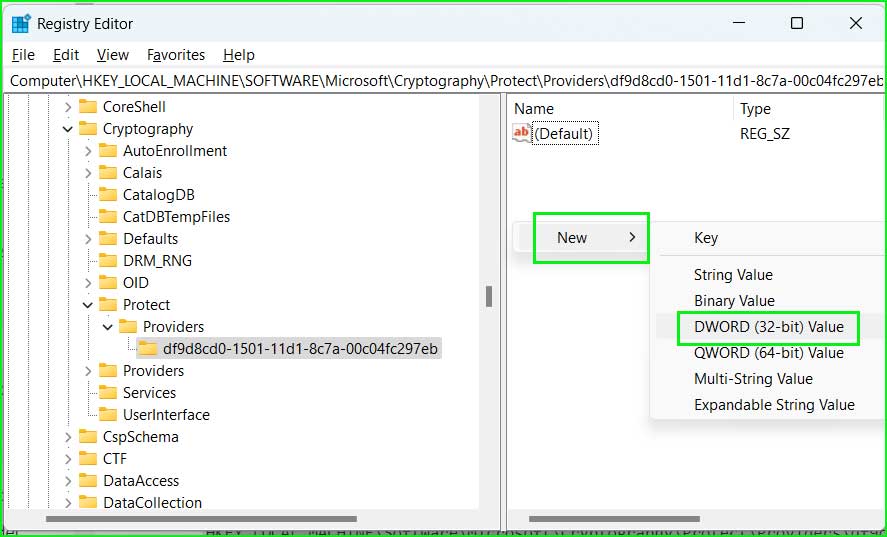This screenshot has width=887, height=537.
Task: Open the Help menu
Action: (239, 55)
